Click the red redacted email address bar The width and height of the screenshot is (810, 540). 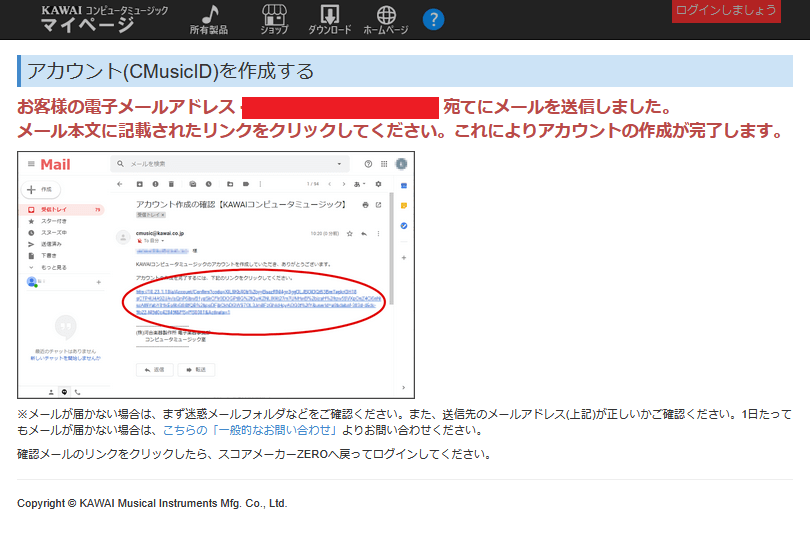340,108
